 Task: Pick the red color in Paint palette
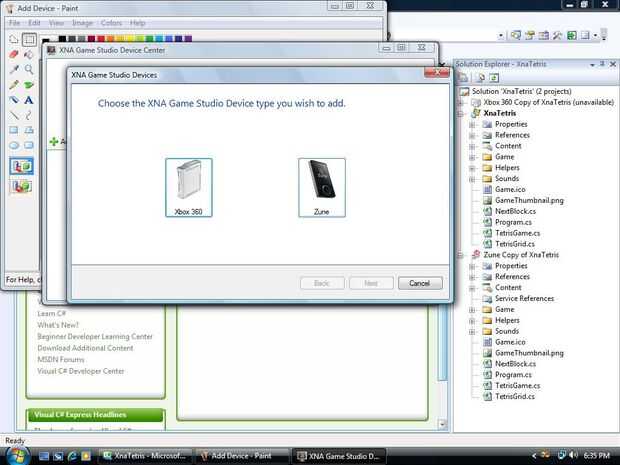101,38
